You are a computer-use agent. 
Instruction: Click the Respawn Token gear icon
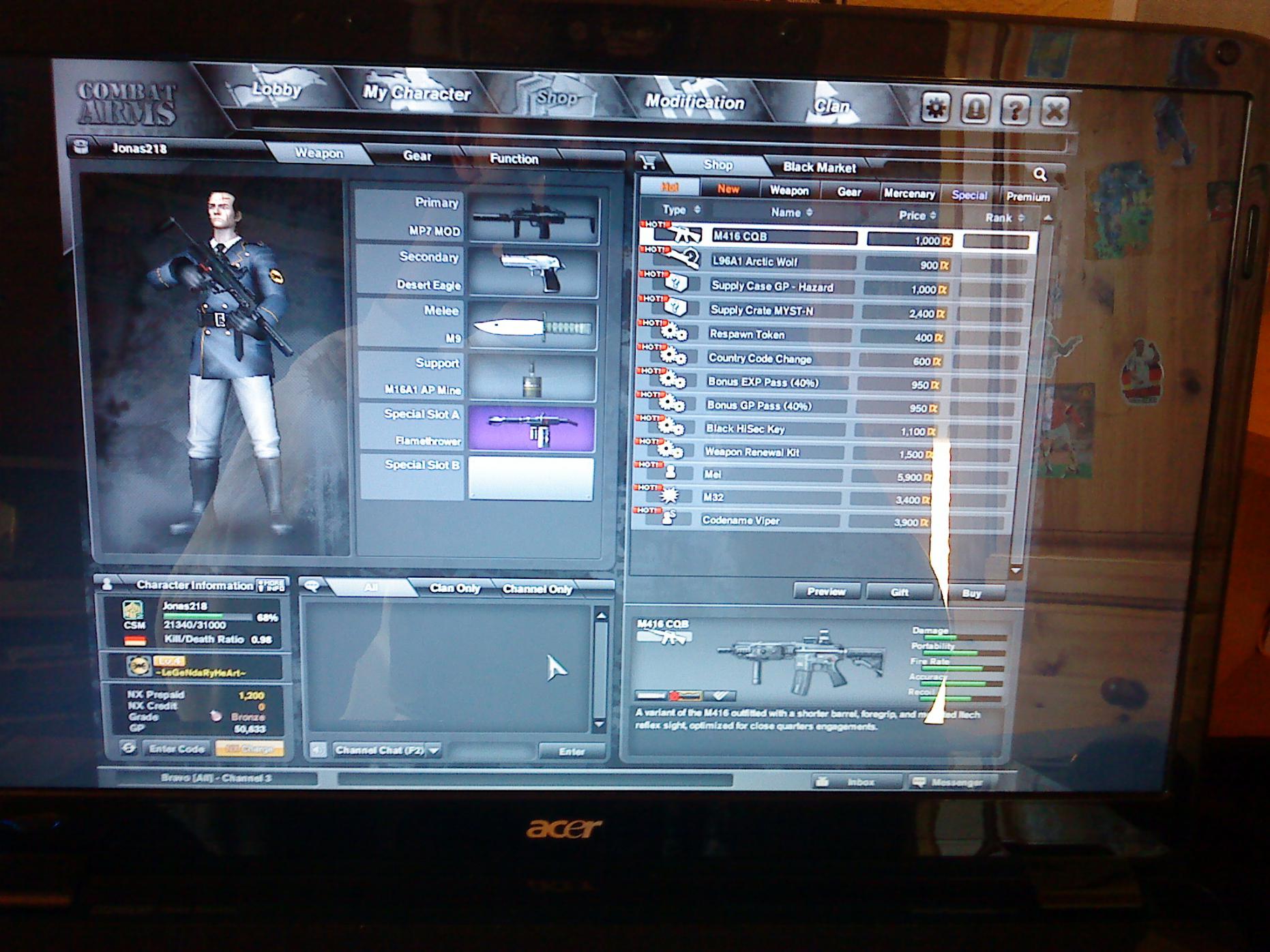pyautogui.click(x=674, y=333)
